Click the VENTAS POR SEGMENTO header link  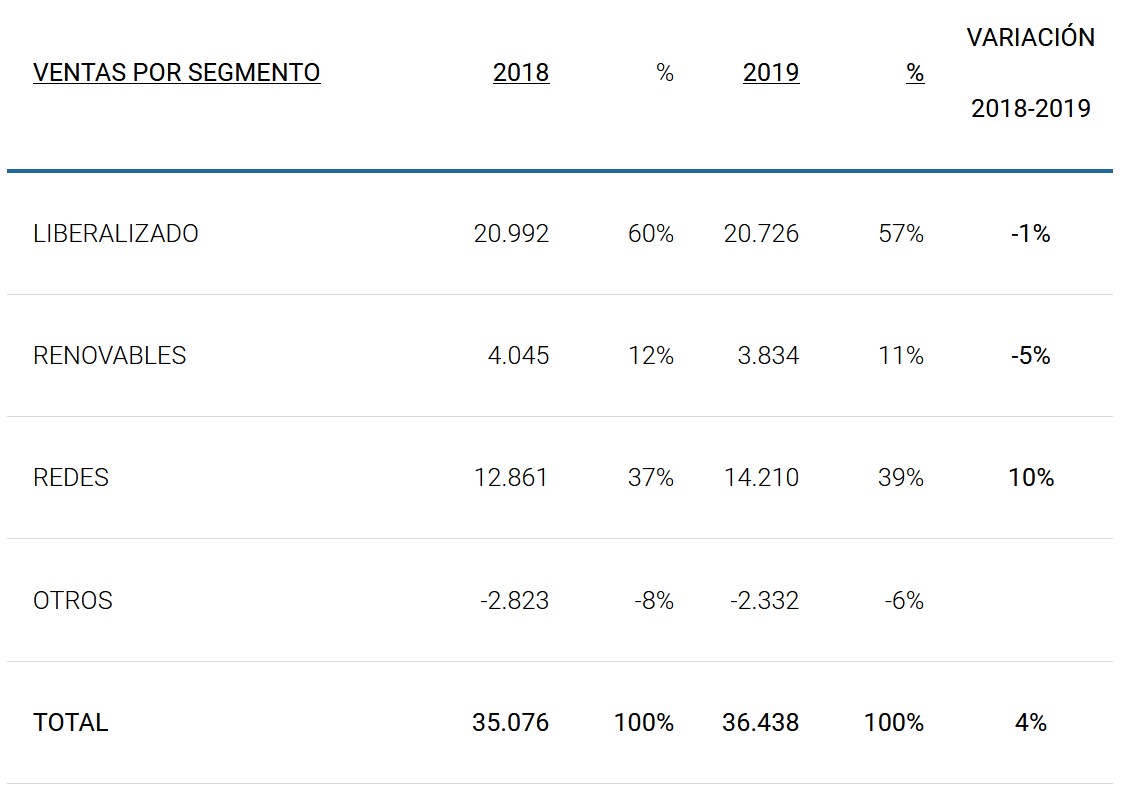point(176,73)
